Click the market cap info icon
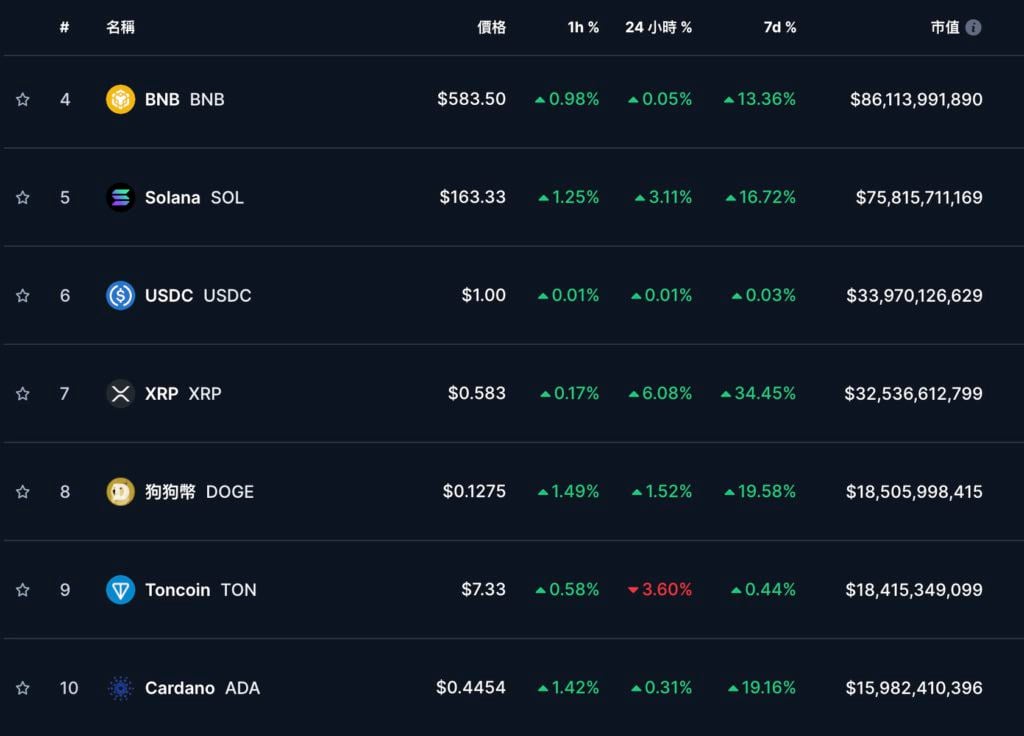Viewport: 1024px width, 736px height. [973, 27]
